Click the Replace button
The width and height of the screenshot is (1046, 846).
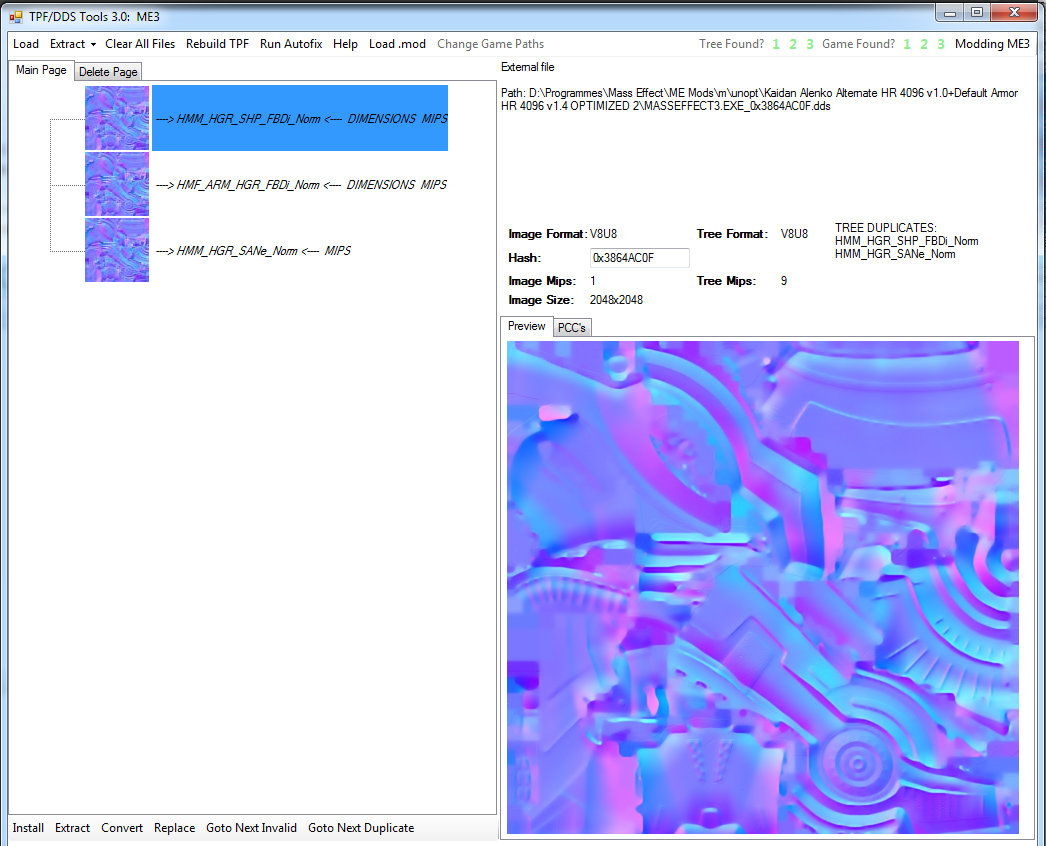(x=174, y=828)
